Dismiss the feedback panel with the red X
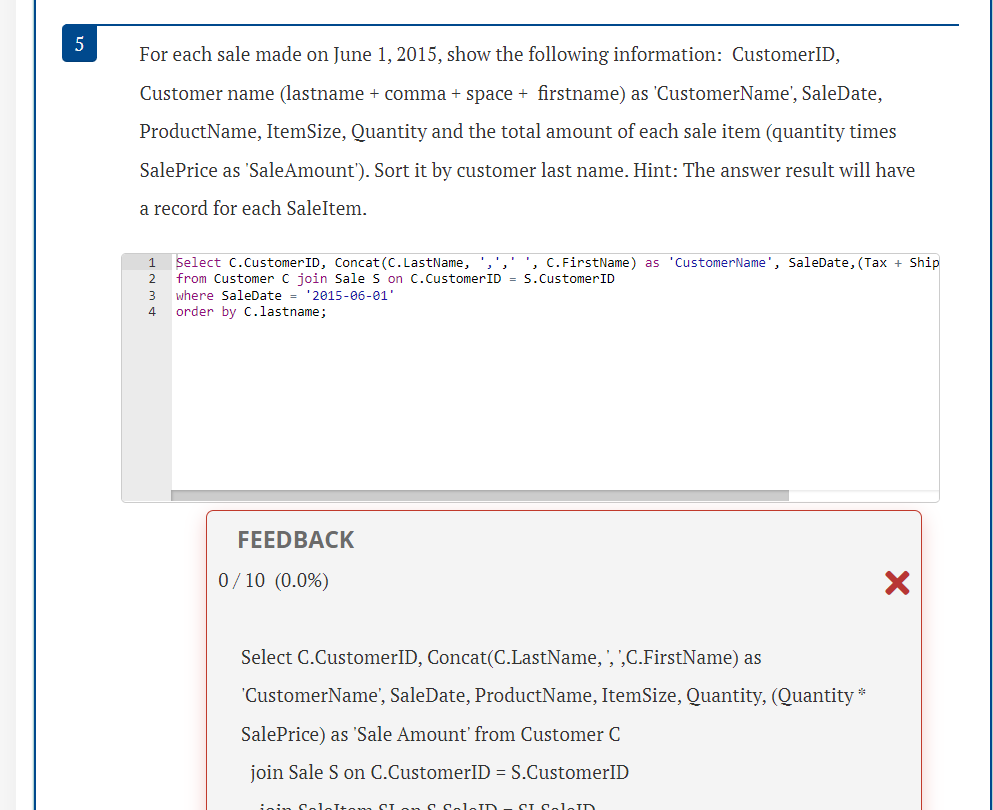This screenshot has height=810, width=993. pos(897,583)
